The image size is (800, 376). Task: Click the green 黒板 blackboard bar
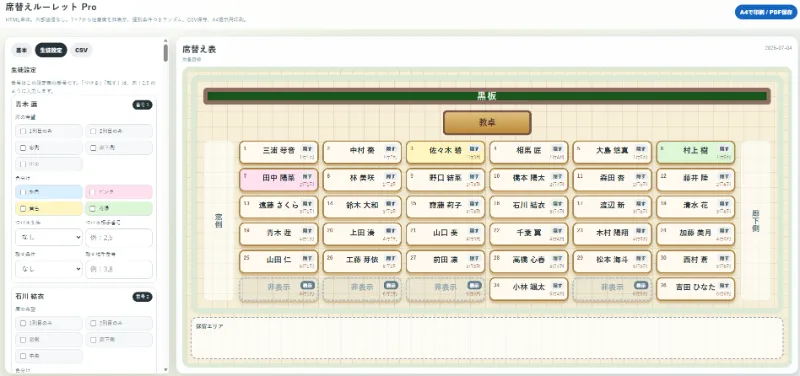487,96
